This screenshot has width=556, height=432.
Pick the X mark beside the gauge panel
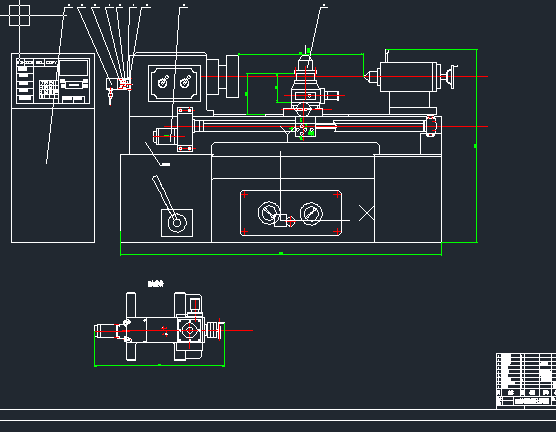pos(366,213)
